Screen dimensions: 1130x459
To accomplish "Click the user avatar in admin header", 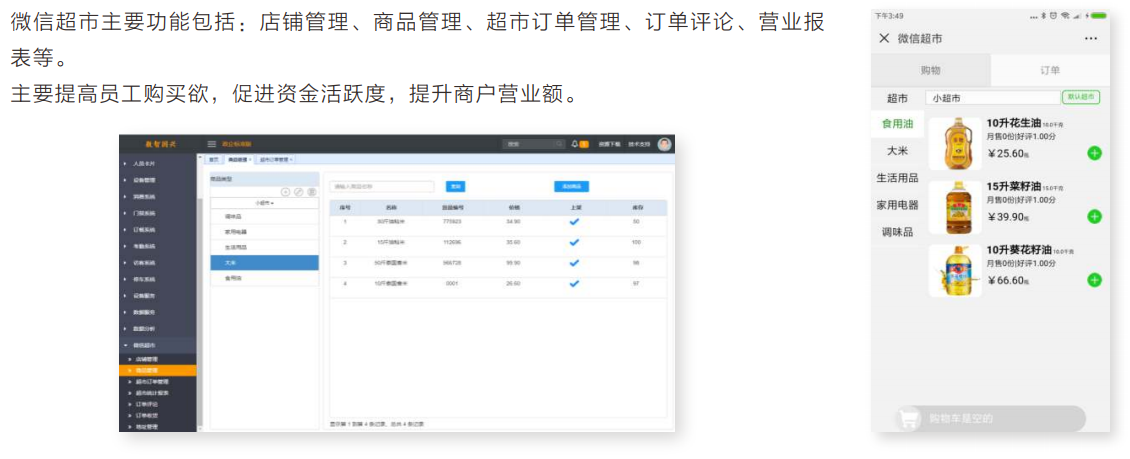I will 664,144.
